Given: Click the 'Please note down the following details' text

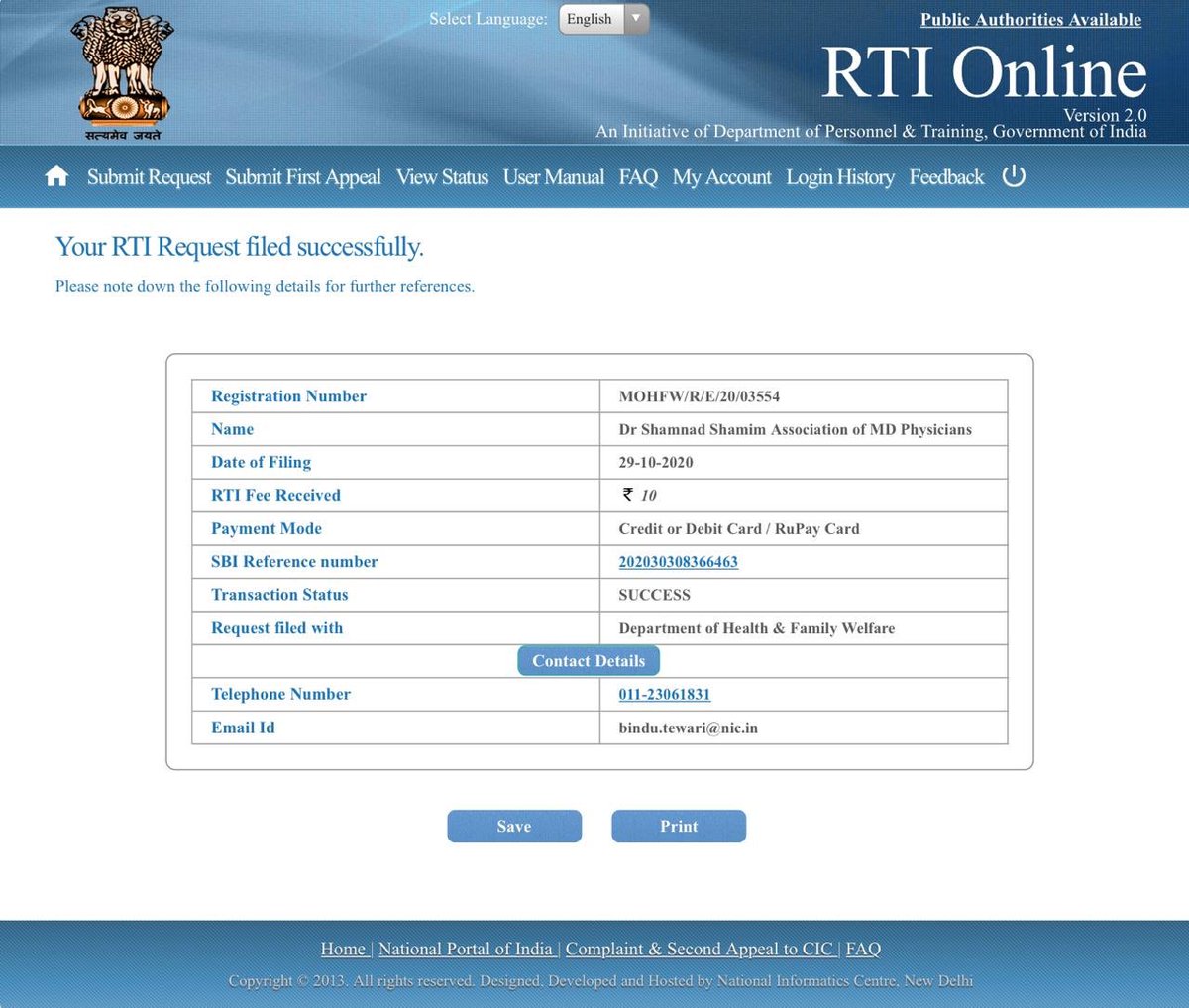Looking at the screenshot, I should tap(265, 287).
